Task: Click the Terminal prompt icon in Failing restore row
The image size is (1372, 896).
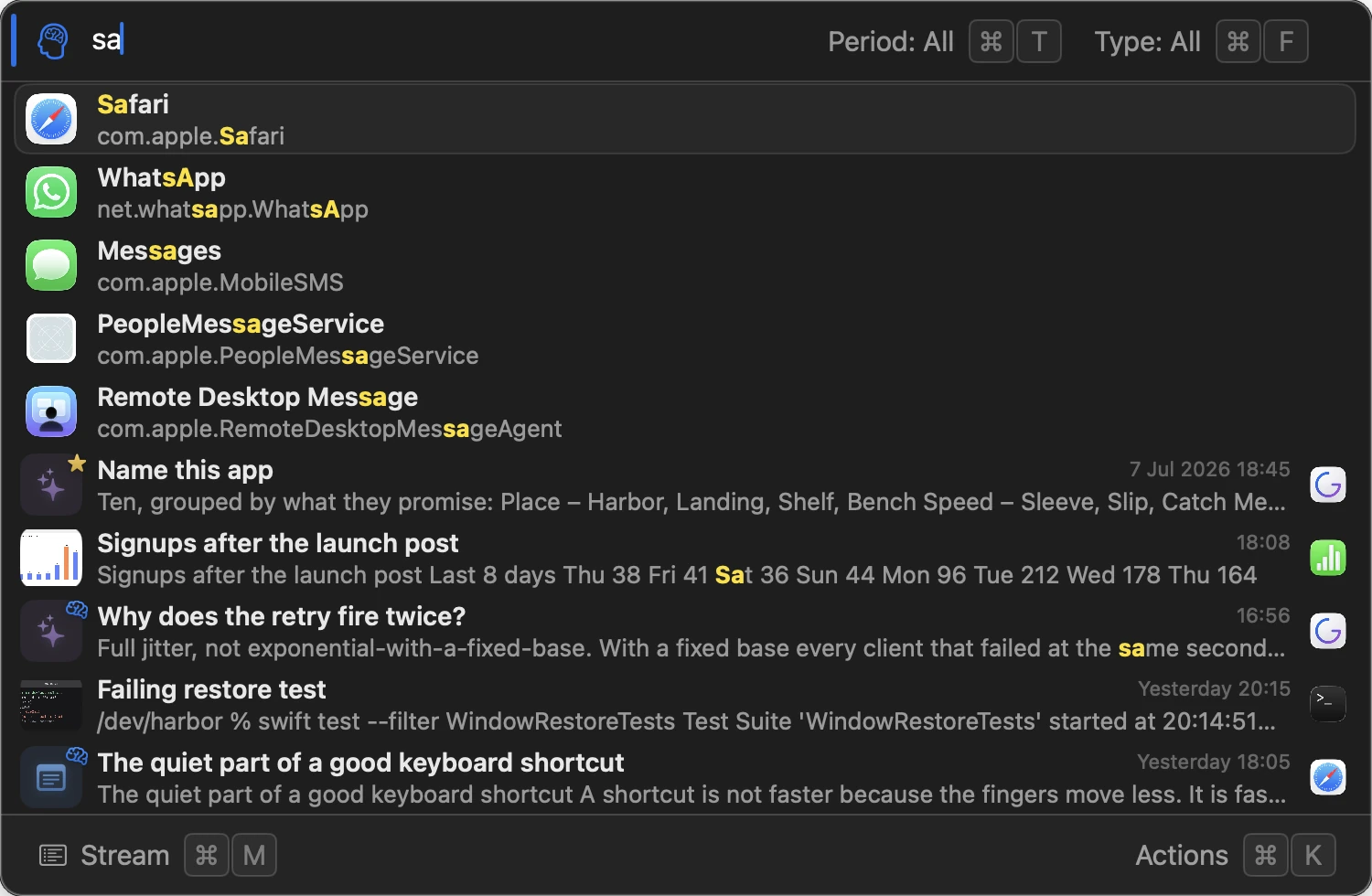Action: click(1328, 704)
